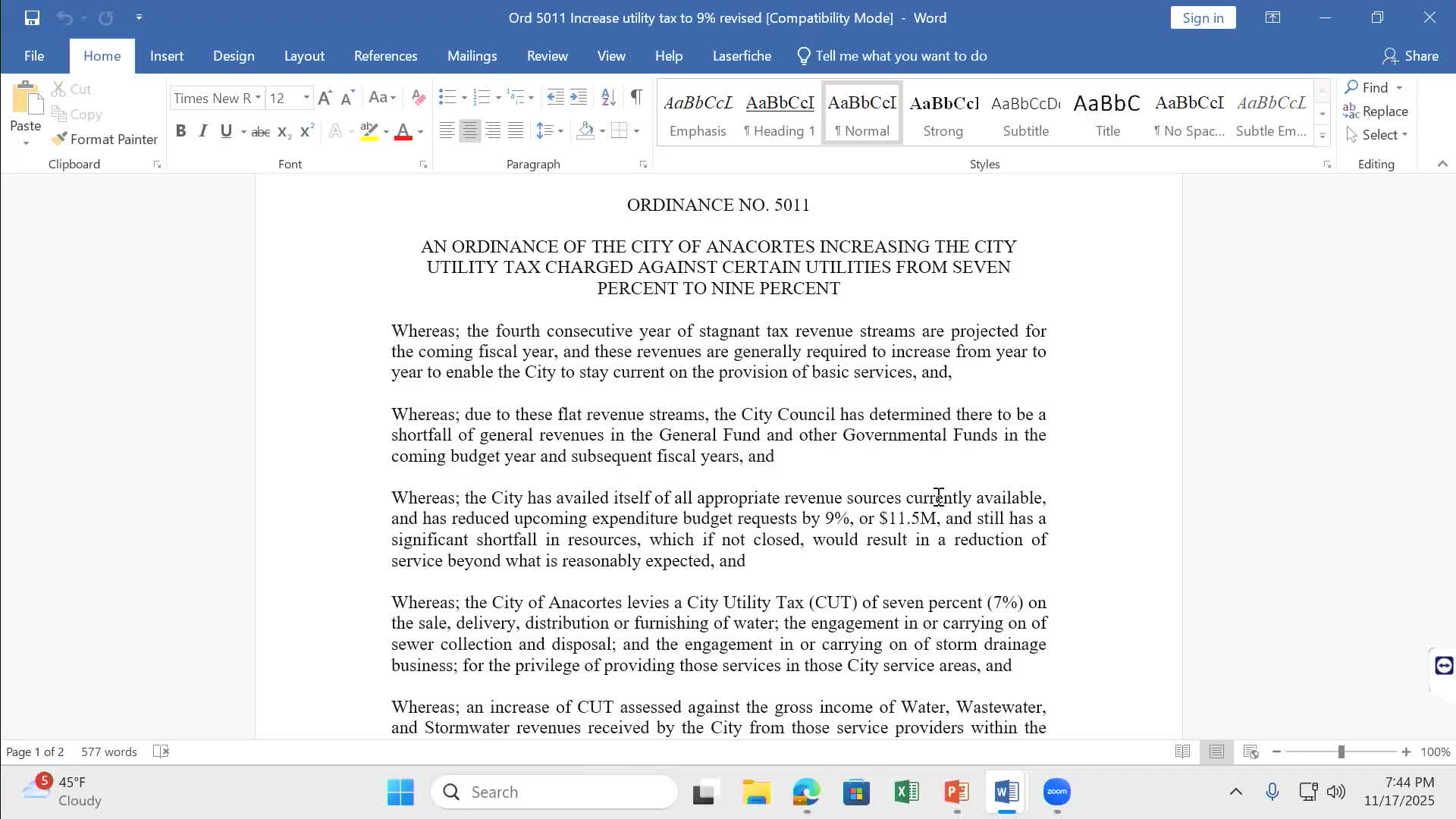Screen dimensions: 1456x819
Task: Increase indent of paragraph
Action: click(x=579, y=97)
